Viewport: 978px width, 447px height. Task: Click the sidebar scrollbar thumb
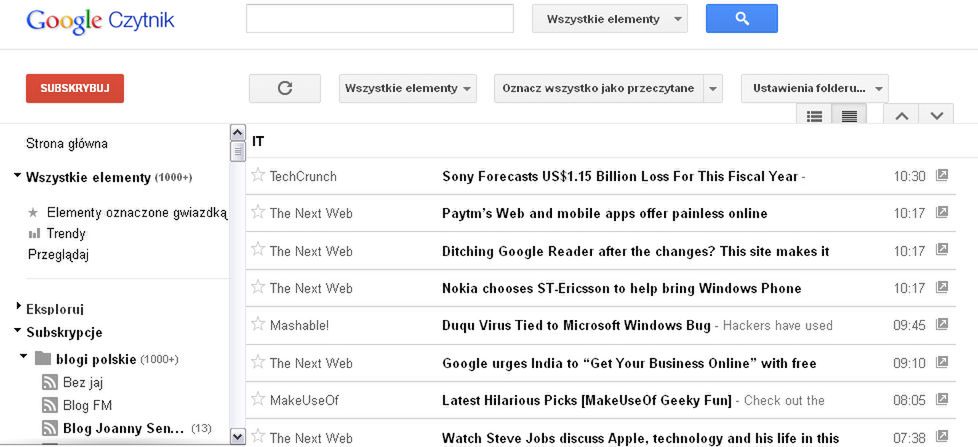(x=238, y=151)
